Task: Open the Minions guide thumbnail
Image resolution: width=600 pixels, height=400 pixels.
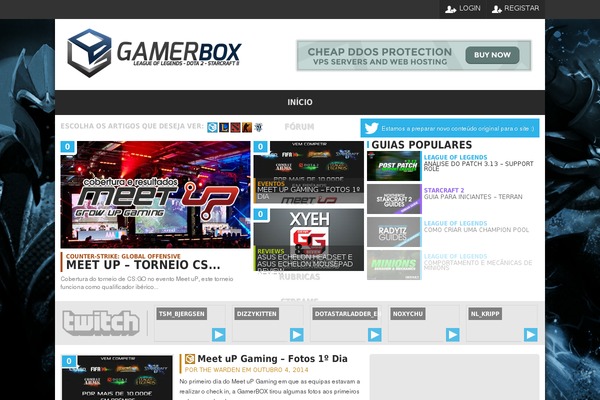Action: [394, 265]
